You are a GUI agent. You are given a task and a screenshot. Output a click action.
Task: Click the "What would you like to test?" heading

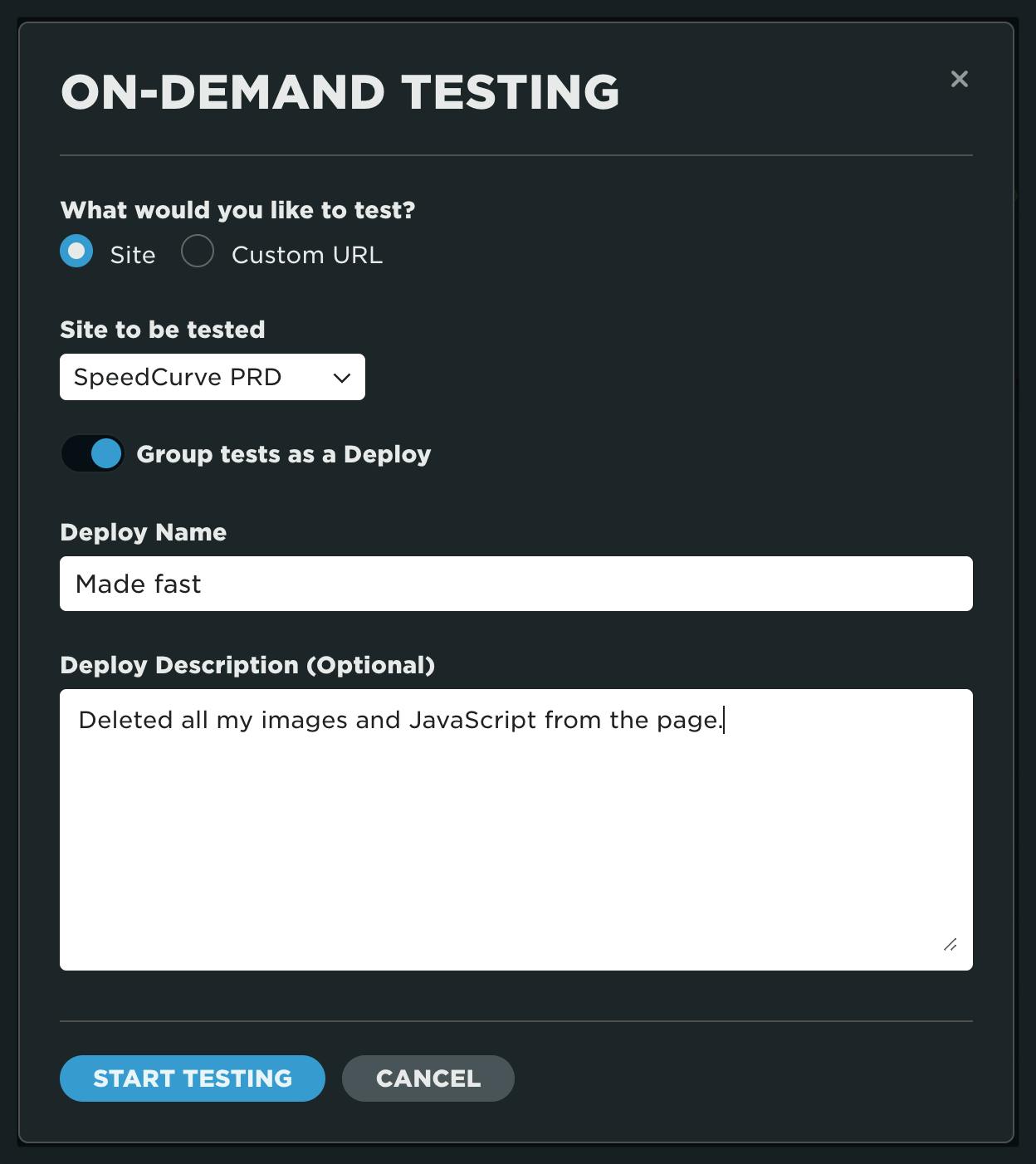(x=237, y=210)
